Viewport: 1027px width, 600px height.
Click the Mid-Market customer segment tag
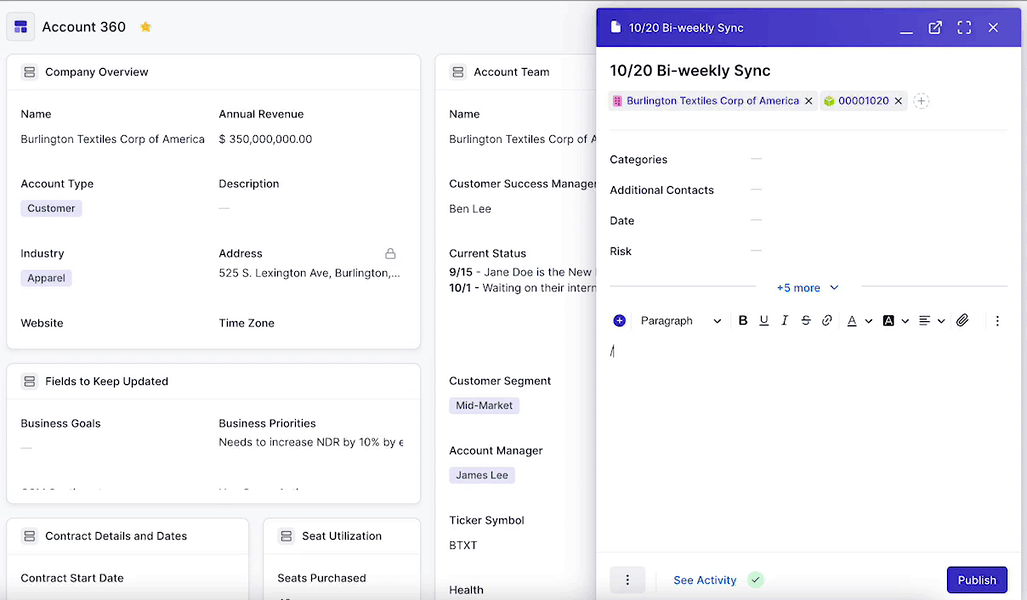tap(484, 405)
